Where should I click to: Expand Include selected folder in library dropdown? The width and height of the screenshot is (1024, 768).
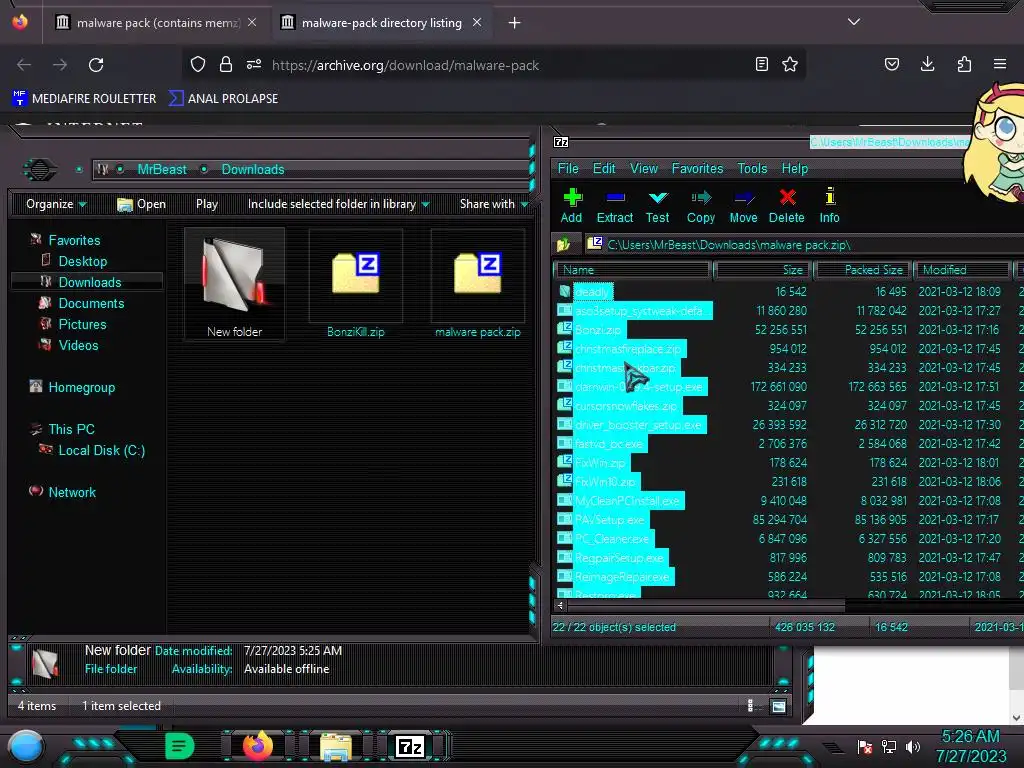pyautogui.click(x=338, y=204)
